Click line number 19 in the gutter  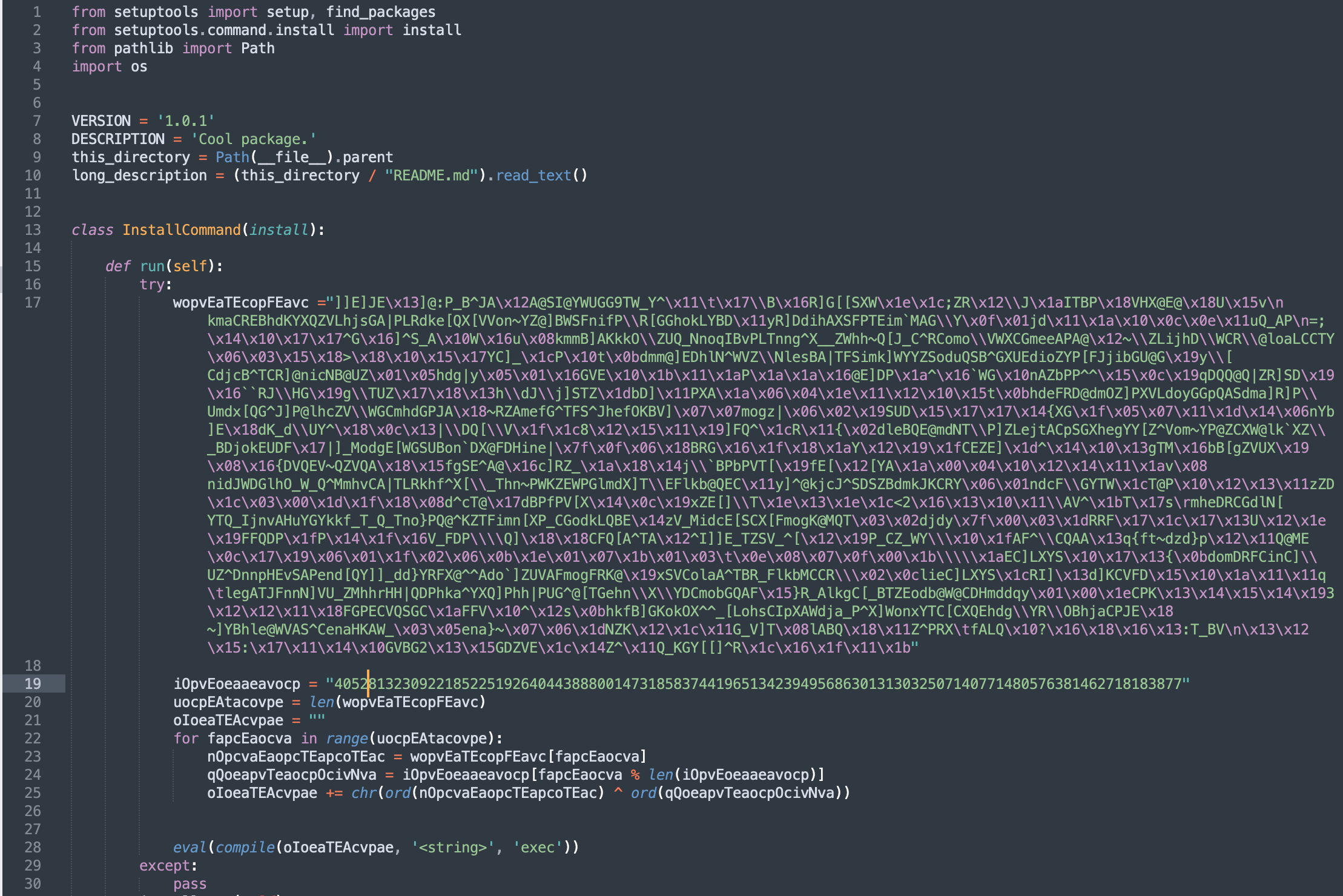tap(33, 684)
